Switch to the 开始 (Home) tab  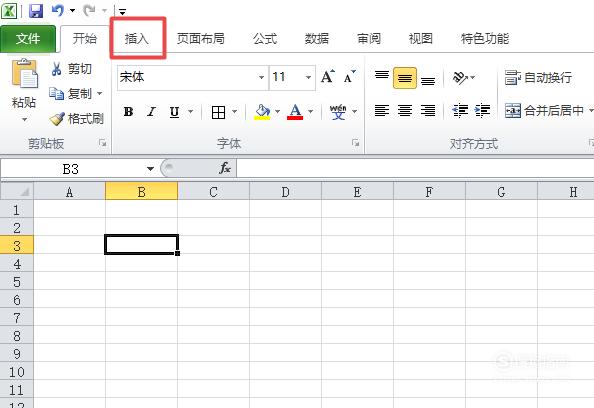(84, 39)
